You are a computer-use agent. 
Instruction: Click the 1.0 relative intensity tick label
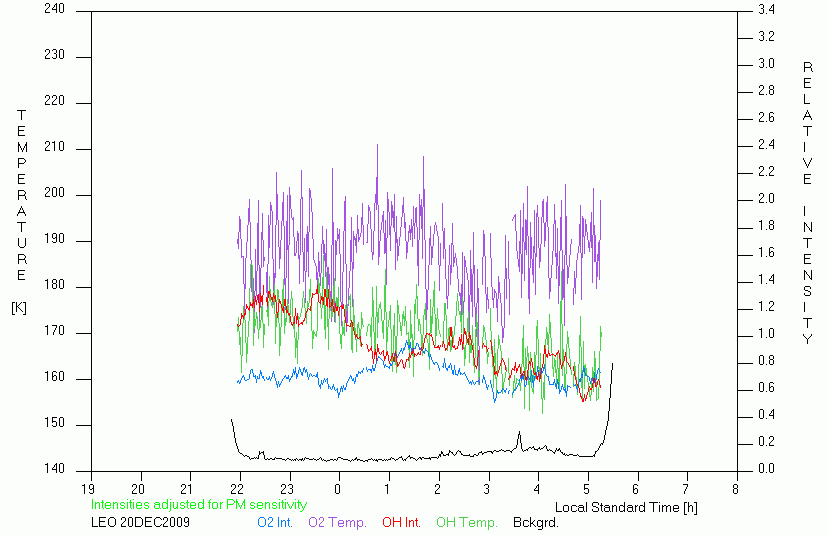[766, 334]
